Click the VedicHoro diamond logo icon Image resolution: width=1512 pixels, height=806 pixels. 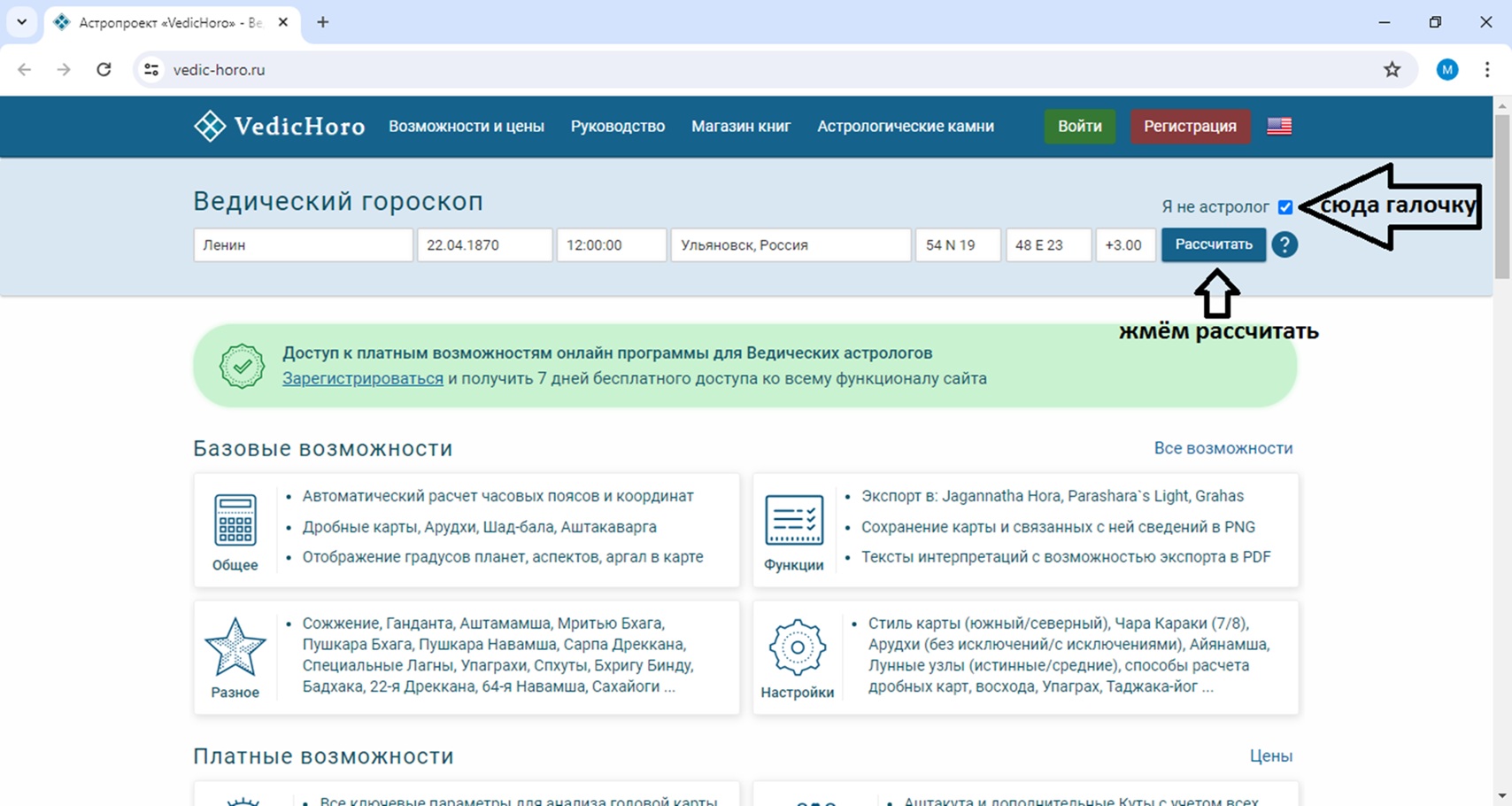[x=210, y=126]
